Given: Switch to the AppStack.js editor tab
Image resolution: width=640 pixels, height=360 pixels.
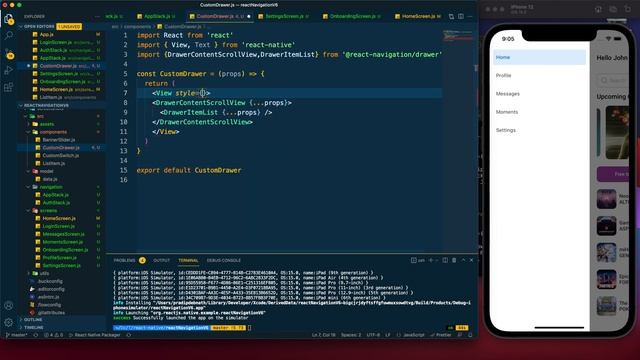Looking at the screenshot, I should point(156,16).
